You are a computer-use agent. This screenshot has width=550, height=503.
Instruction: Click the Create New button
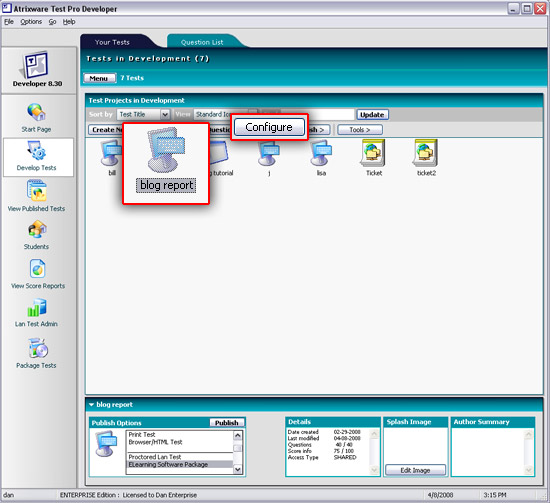[105, 130]
